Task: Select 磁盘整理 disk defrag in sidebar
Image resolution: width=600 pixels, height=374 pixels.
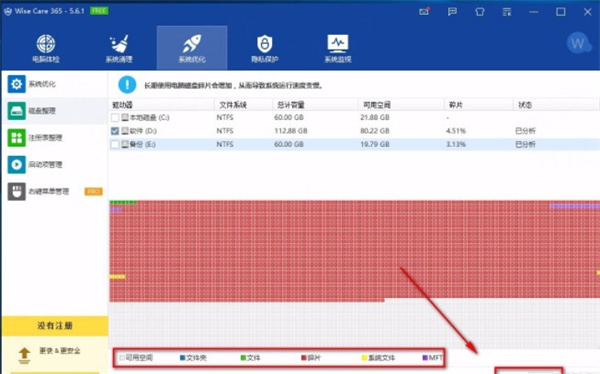Action: click(x=54, y=111)
